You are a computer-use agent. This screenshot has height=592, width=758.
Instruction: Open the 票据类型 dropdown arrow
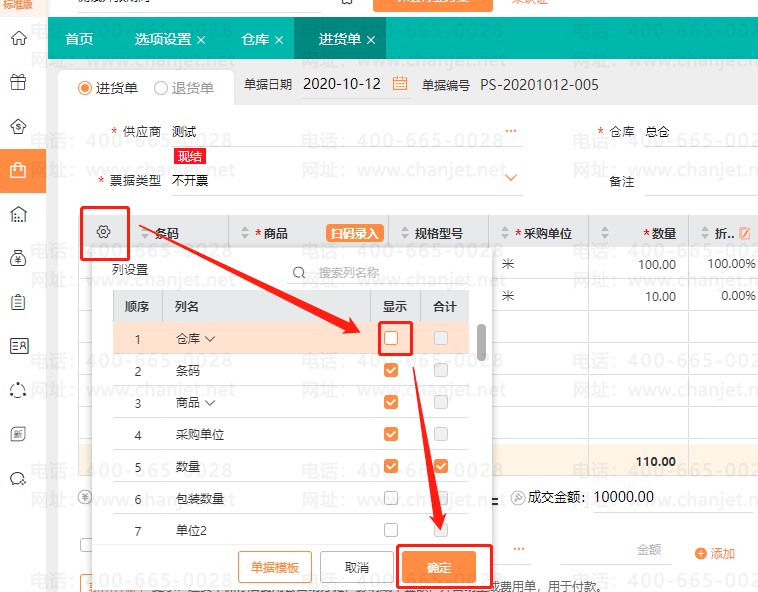pyautogui.click(x=510, y=178)
